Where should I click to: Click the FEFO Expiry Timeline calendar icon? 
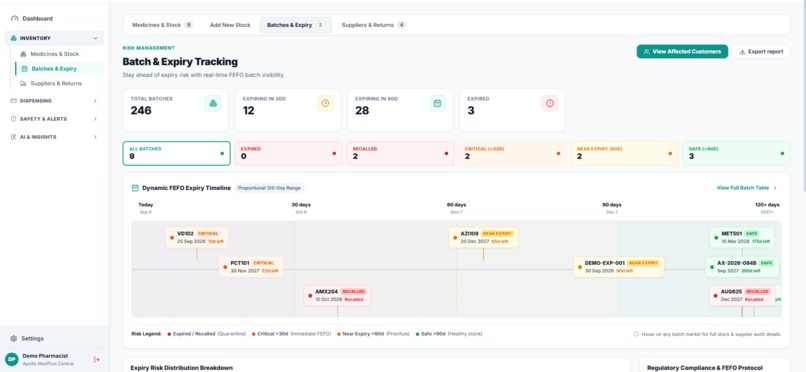(x=135, y=188)
